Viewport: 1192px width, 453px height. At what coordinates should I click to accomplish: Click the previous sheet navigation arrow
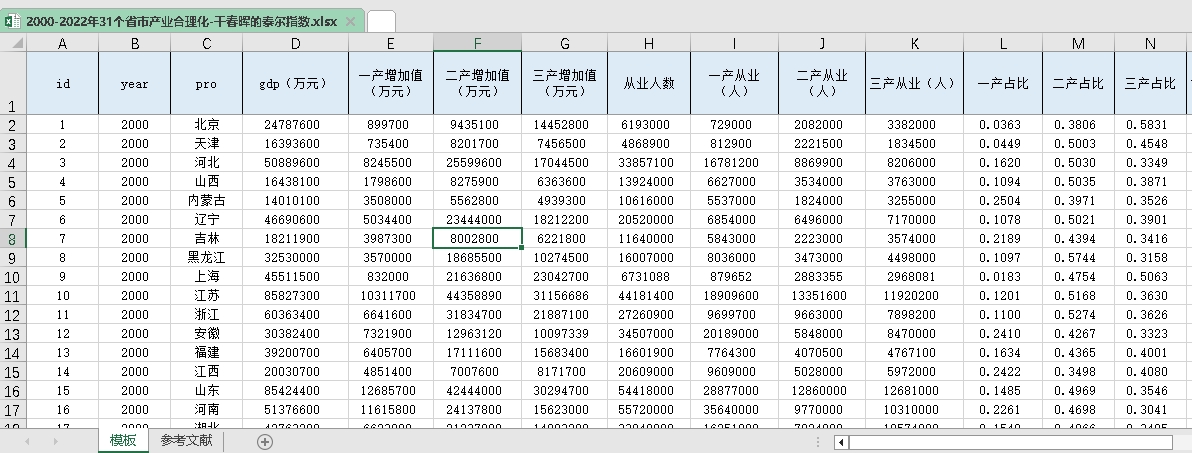[x=27, y=441]
